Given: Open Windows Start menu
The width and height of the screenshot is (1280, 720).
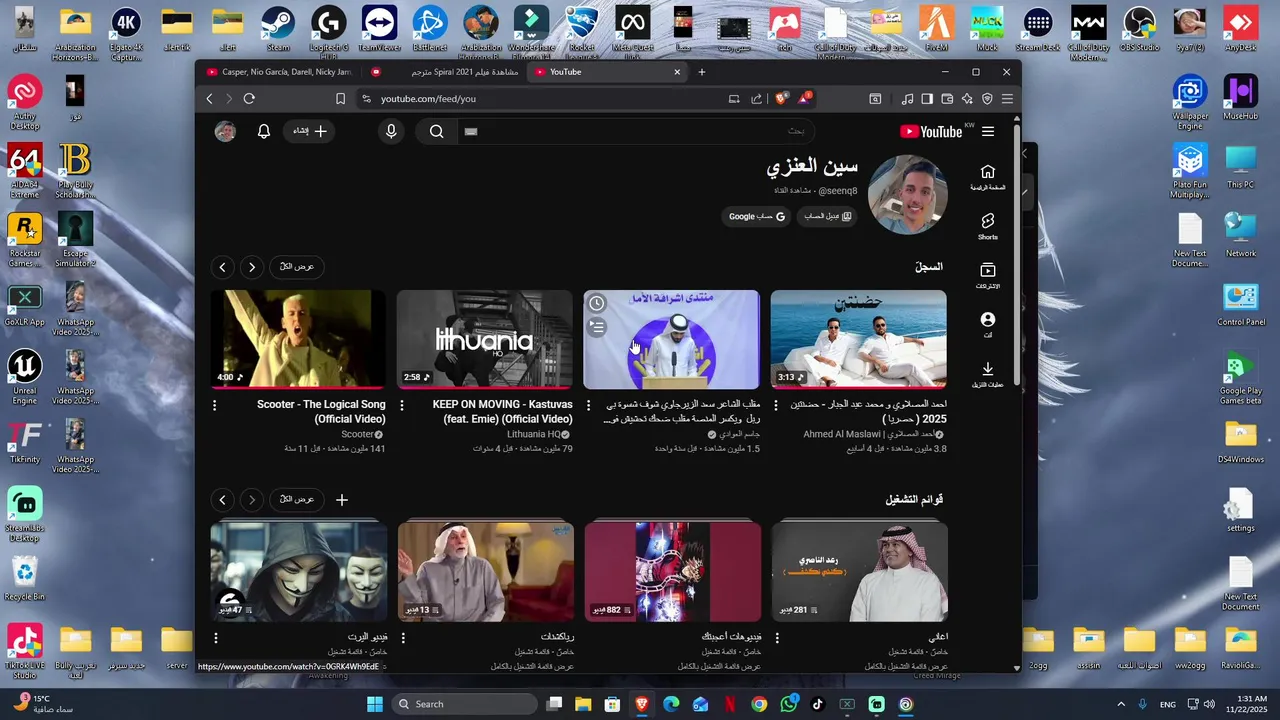Looking at the screenshot, I should click(375, 704).
